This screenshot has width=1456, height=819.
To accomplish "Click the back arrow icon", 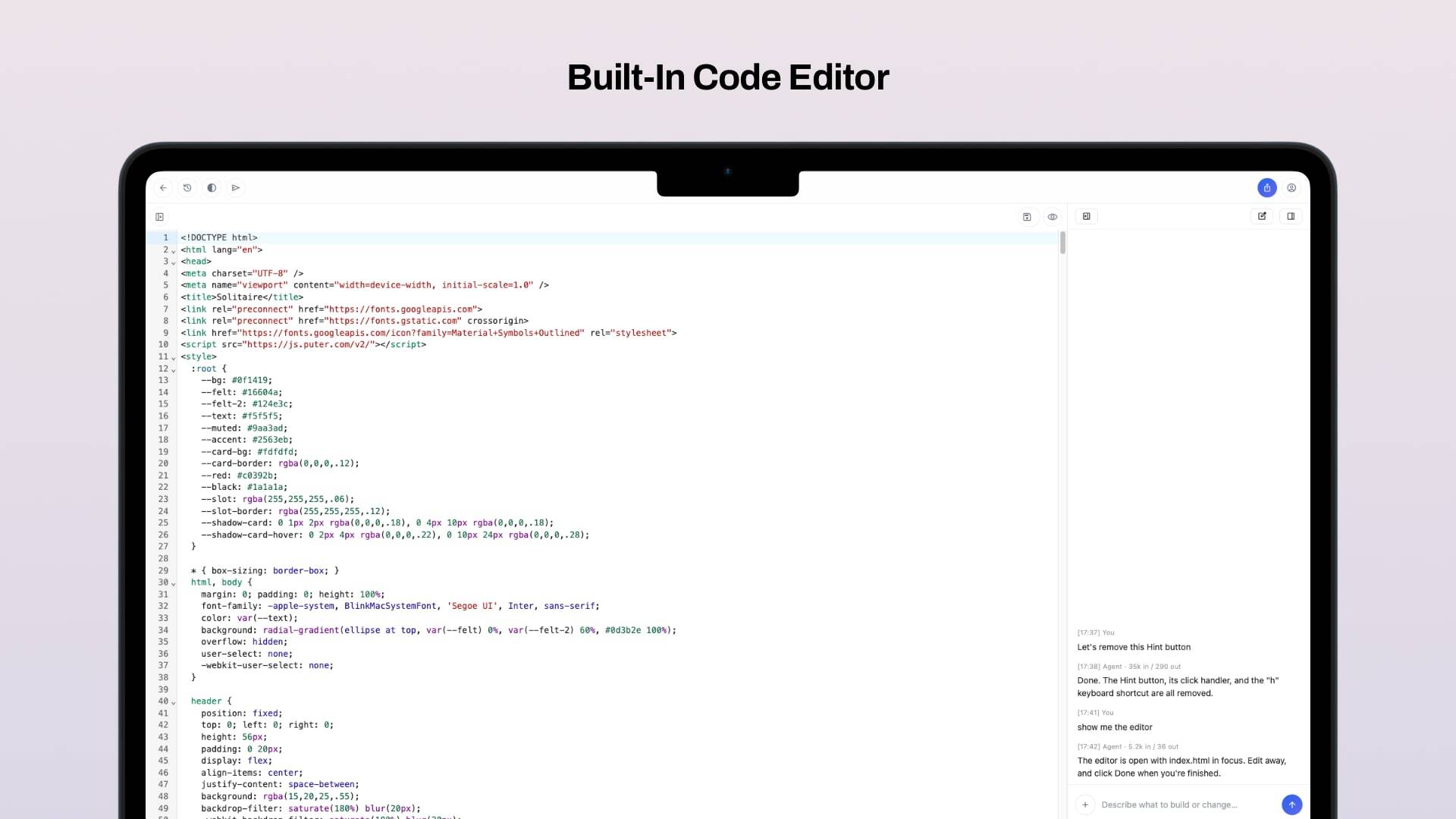I will coord(163,188).
